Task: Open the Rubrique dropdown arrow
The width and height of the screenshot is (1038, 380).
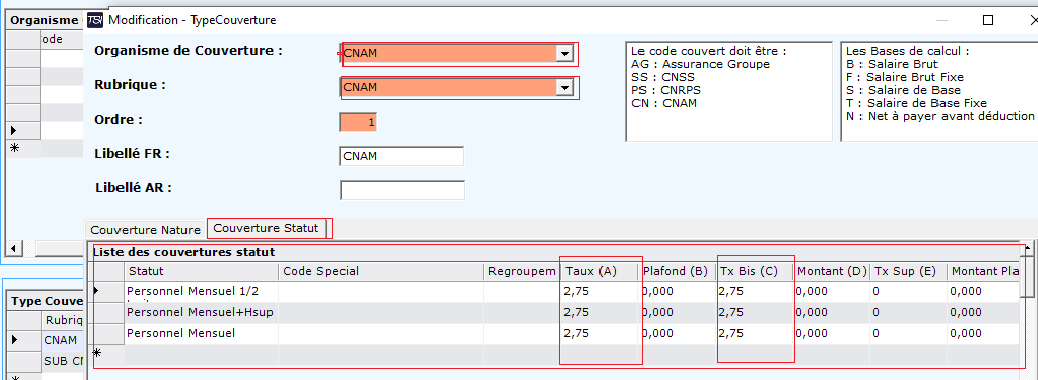Action: click(564, 87)
